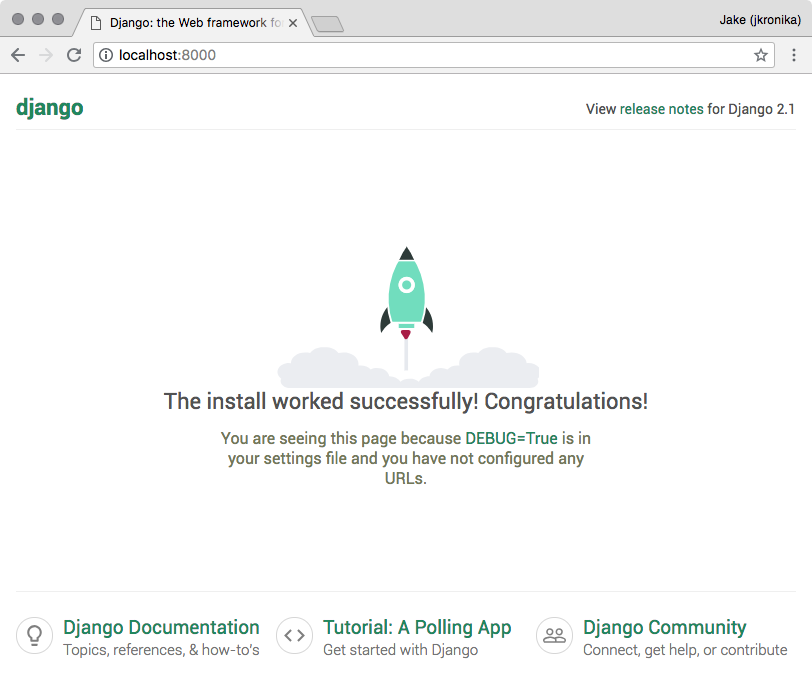Viewport: 812px width, 683px height.
Task: Open the Chrome three-dot menu
Action: [x=793, y=55]
